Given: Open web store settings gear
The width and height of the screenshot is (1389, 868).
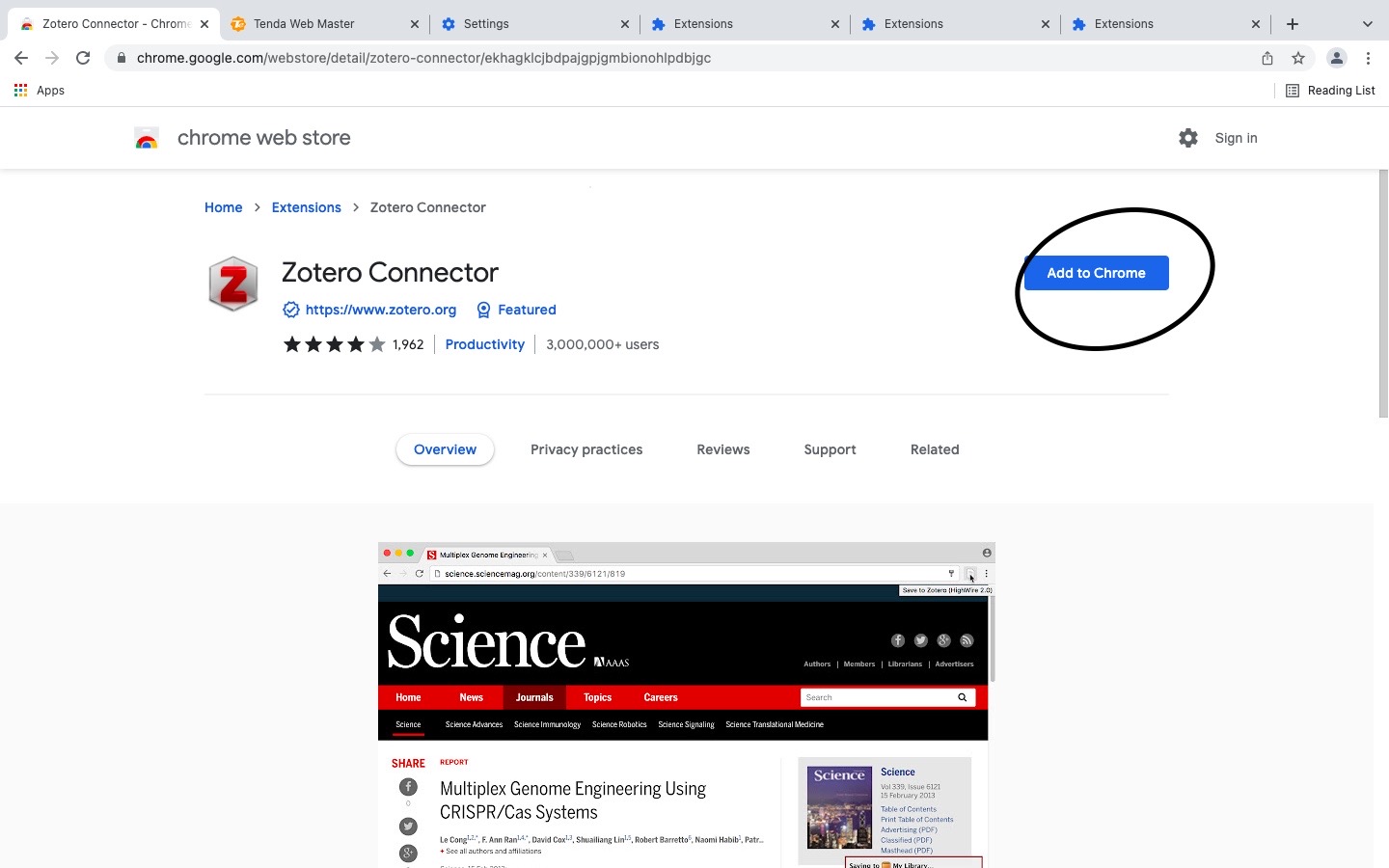Looking at the screenshot, I should click(1188, 138).
